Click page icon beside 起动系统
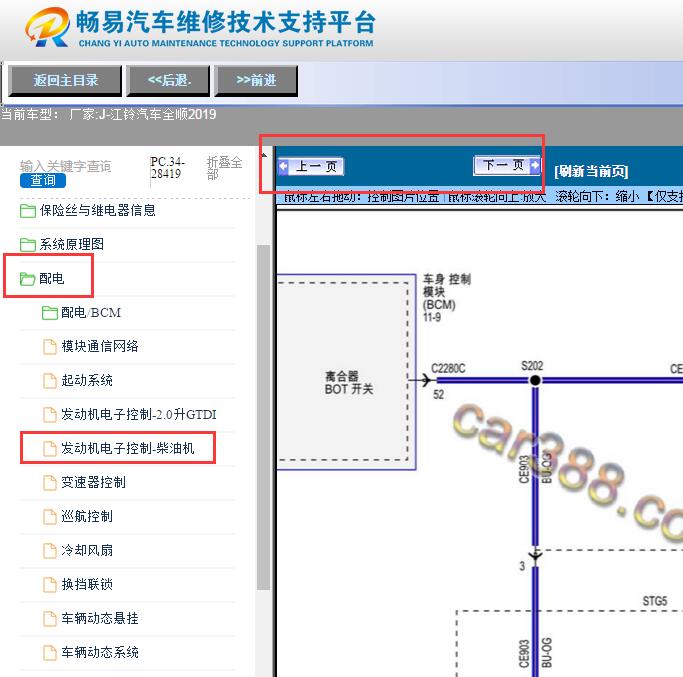 [x=50, y=381]
